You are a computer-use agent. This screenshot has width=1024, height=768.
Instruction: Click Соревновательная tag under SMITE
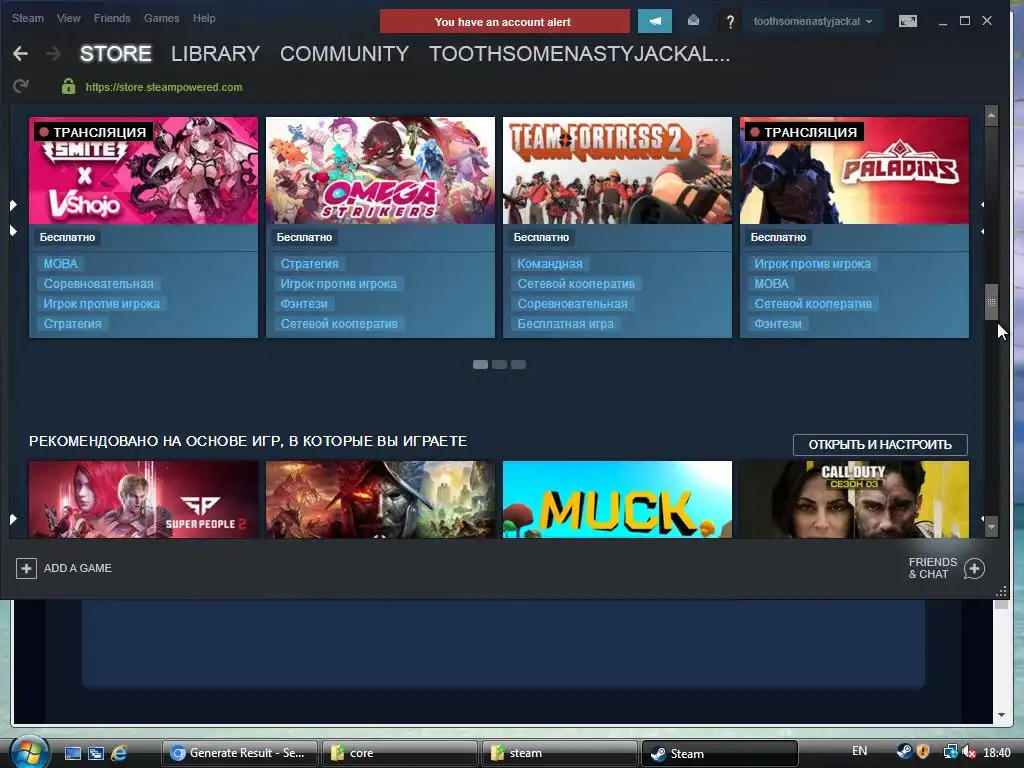[x=99, y=284]
